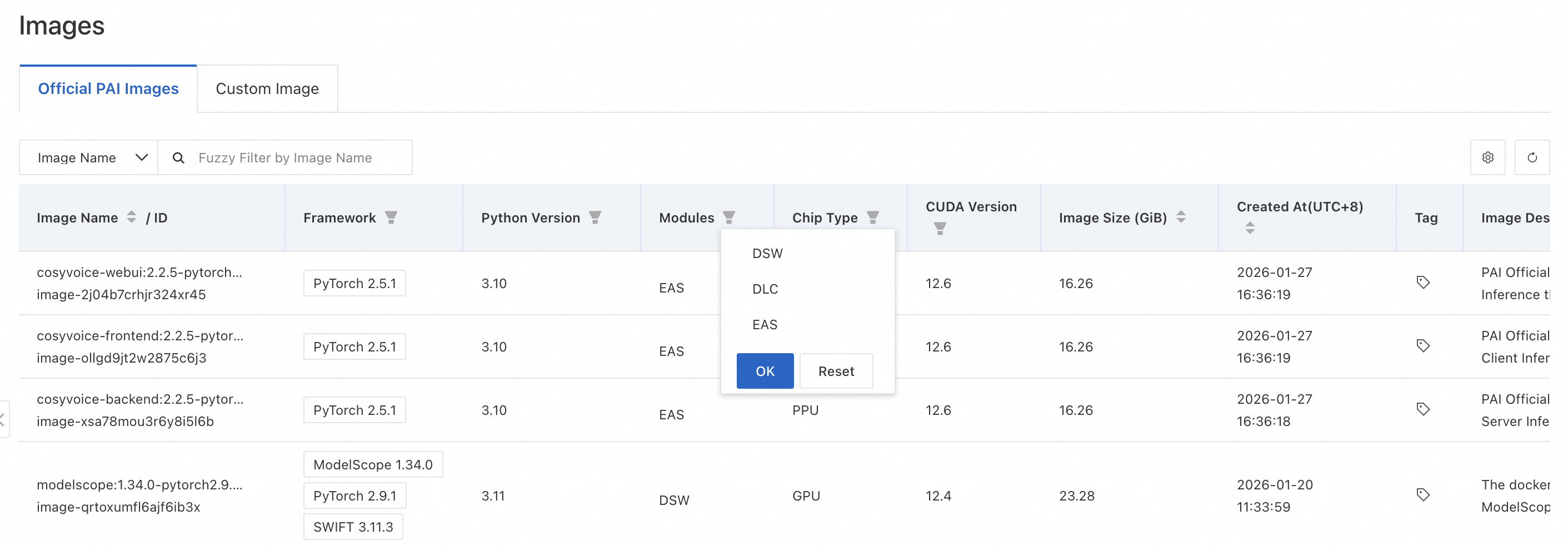Sort by Image Name
Screen dimensions: 1568x545
(132, 217)
